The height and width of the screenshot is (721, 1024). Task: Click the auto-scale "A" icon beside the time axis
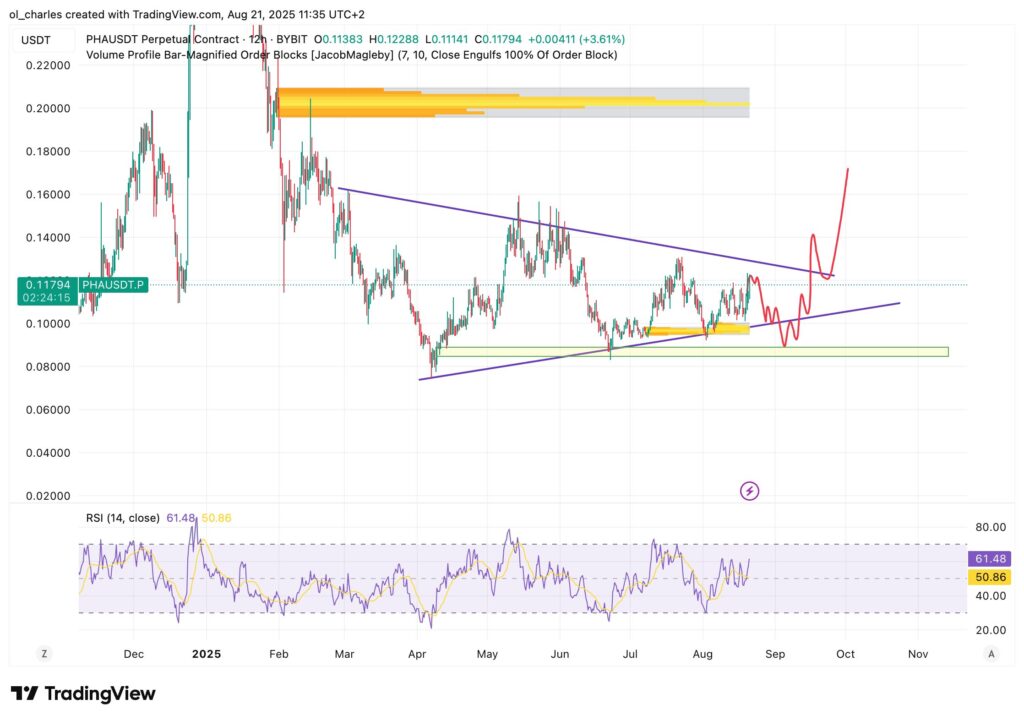coord(990,653)
